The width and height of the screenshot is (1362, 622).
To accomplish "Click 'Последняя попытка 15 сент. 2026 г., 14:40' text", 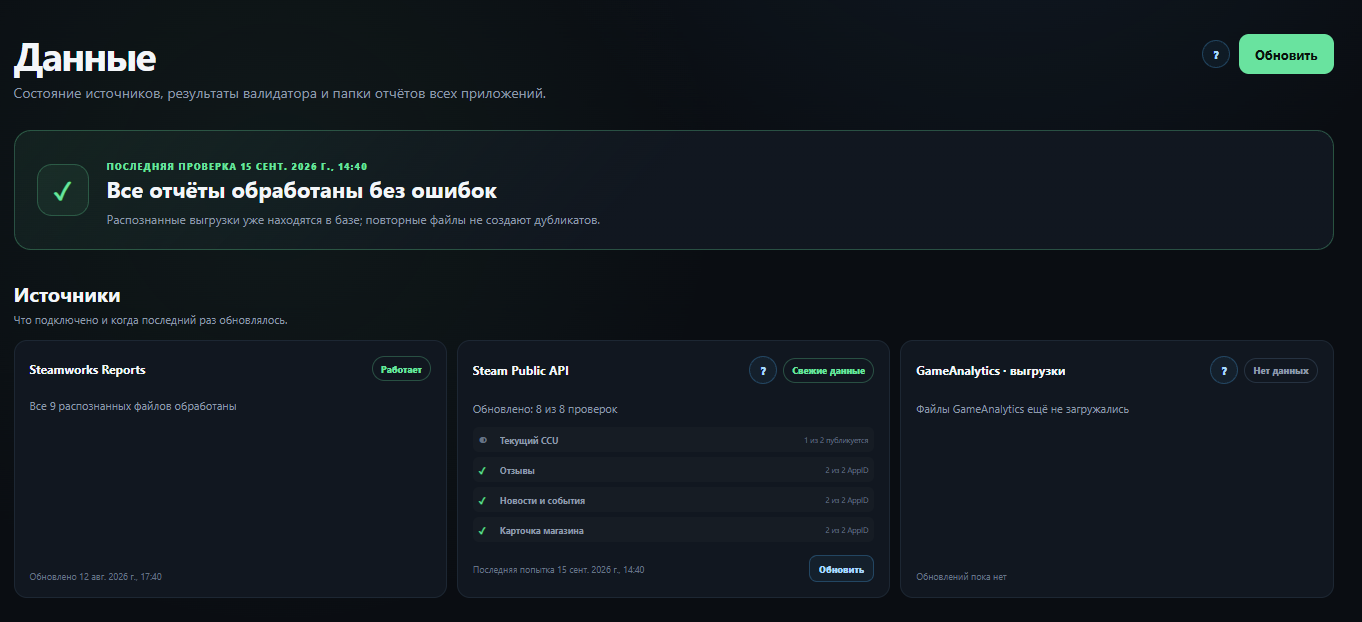I will (558, 569).
